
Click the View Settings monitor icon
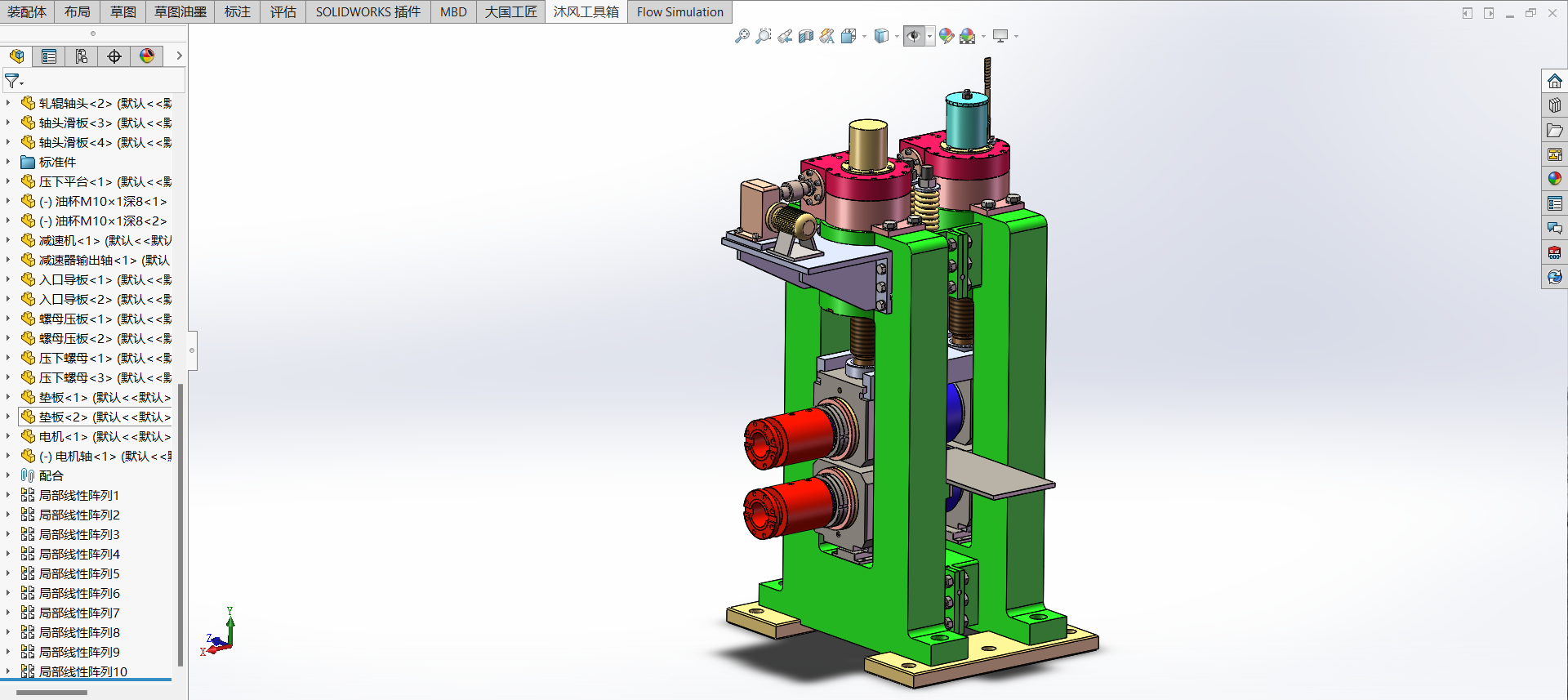click(1000, 36)
